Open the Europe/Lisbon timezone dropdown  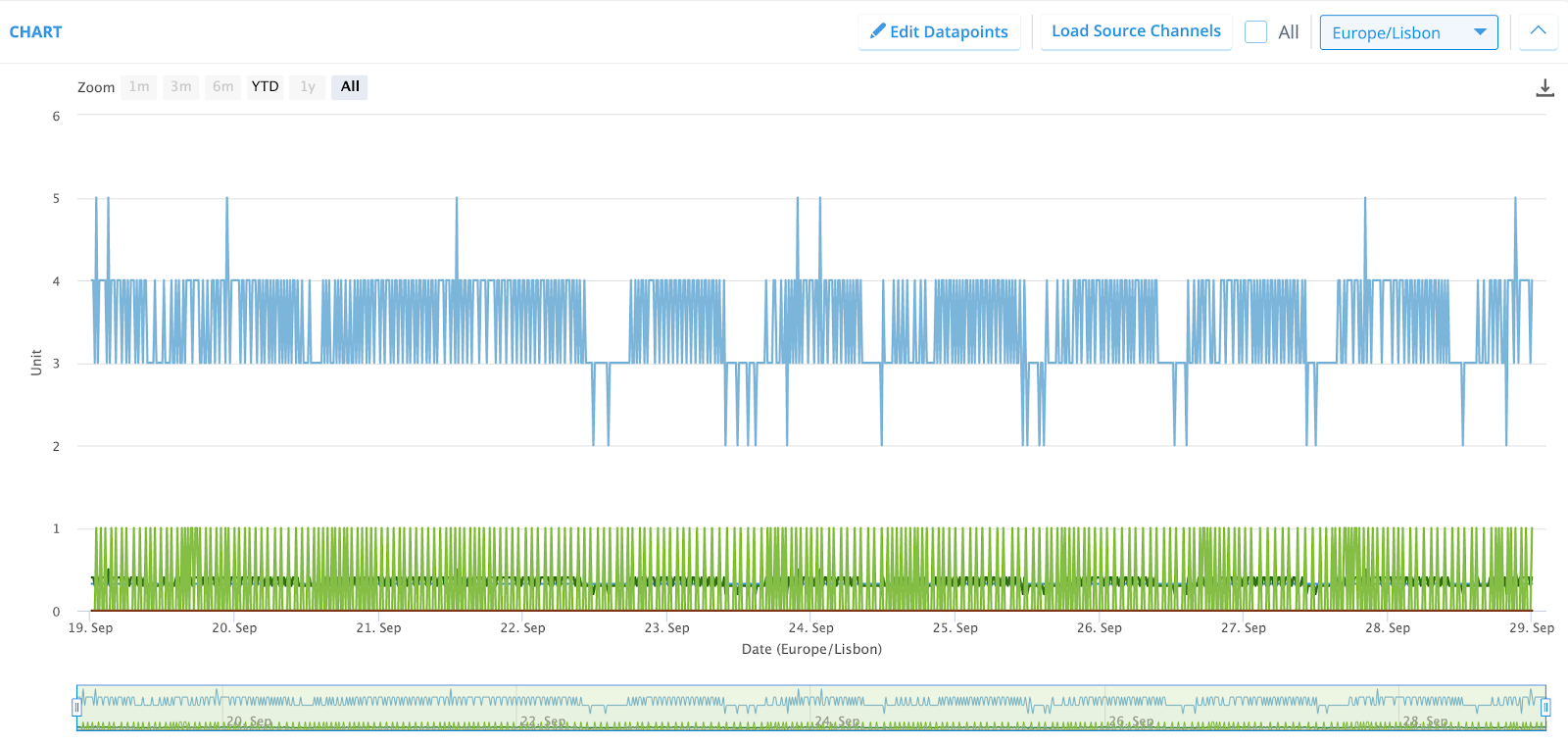(1407, 32)
